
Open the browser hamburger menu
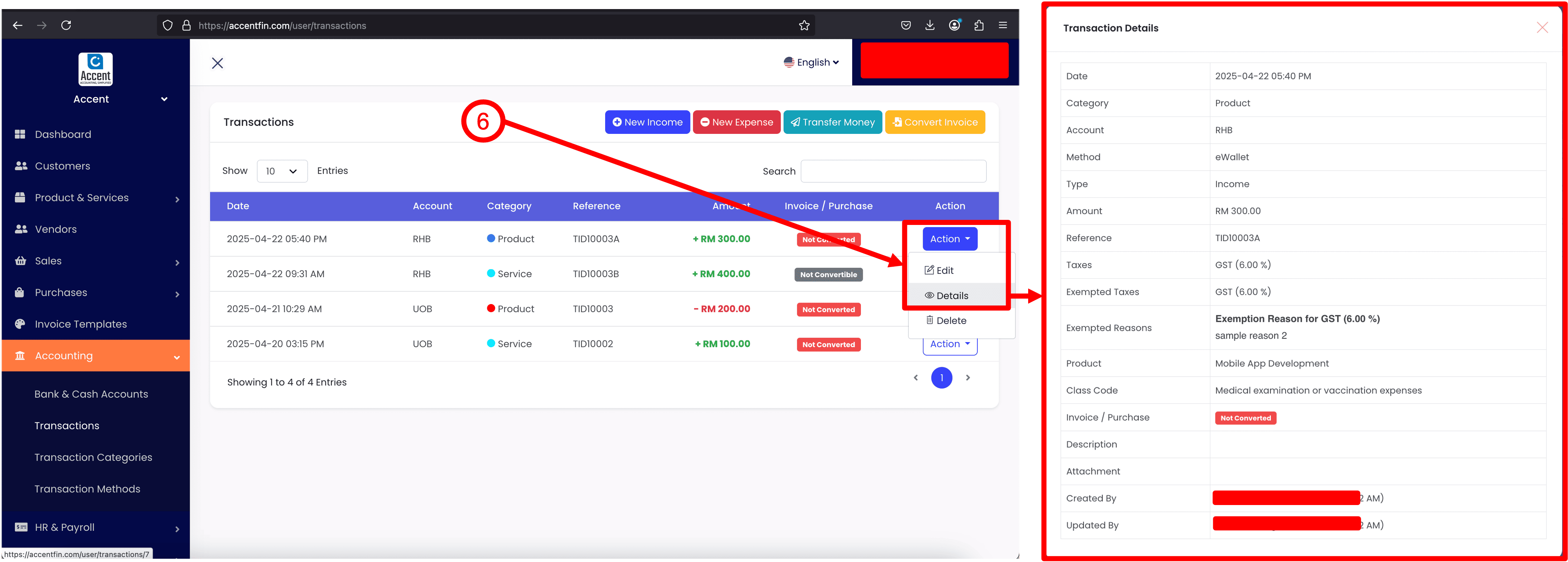(x=1002, y=25)
